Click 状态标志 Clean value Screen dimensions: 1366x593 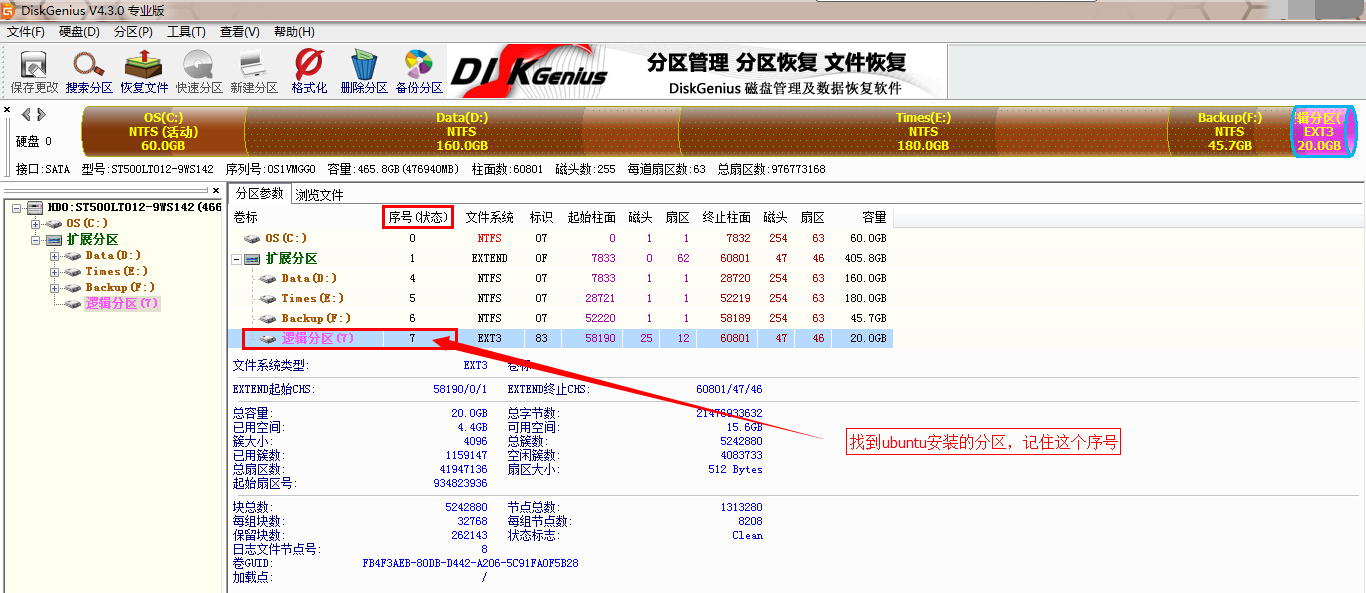[747, 535]
